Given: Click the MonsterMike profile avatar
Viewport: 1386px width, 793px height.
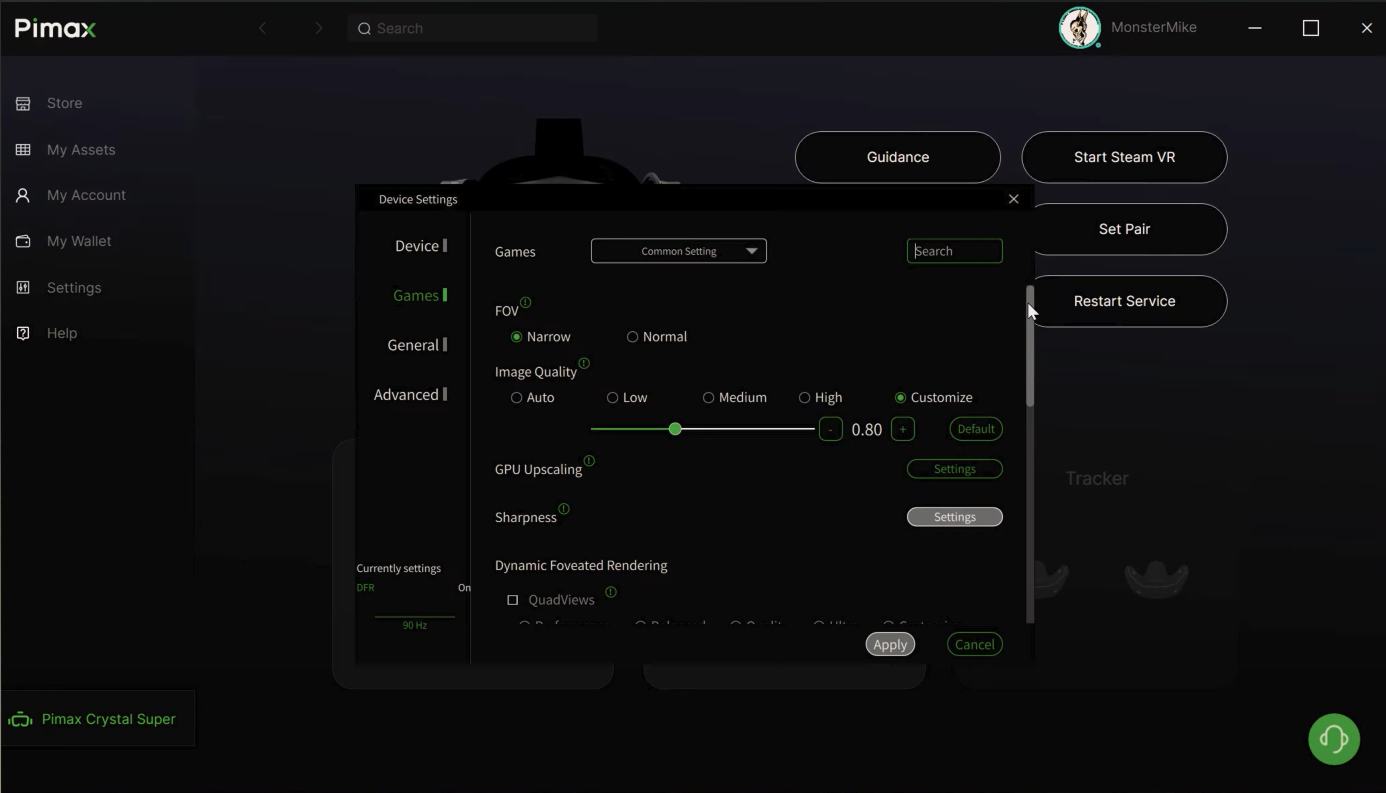Looking at the screenshot, I should [1079, 28].
